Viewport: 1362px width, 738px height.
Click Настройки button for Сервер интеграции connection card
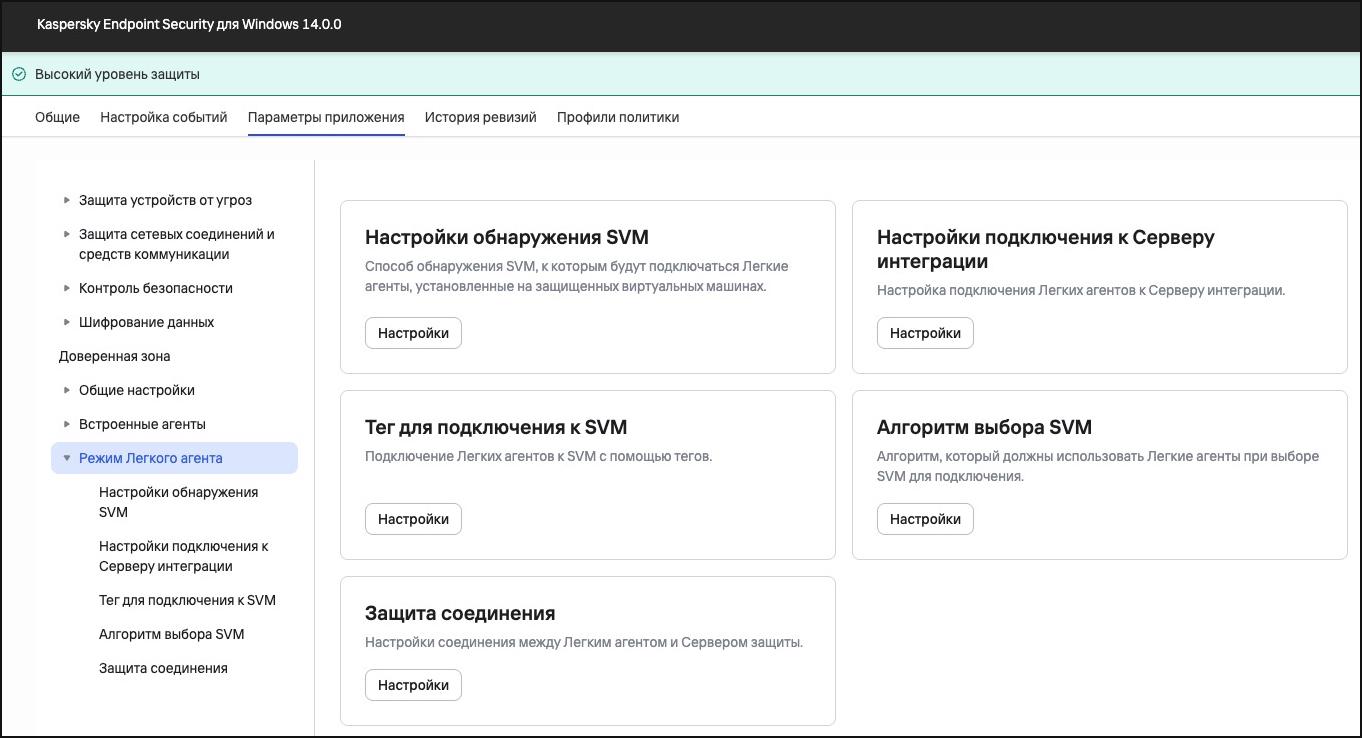coord(925,333)
